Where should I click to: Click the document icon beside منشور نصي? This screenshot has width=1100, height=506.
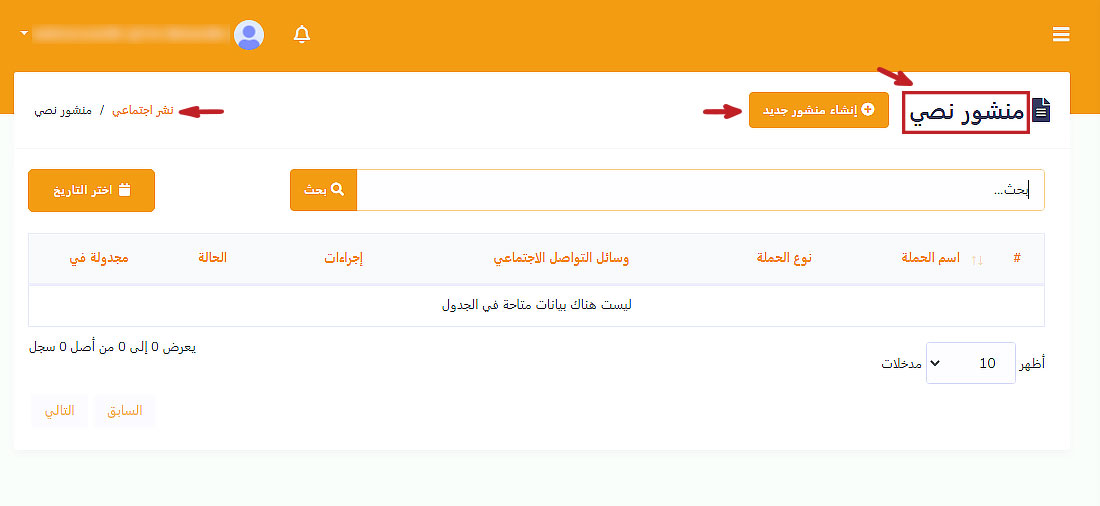1042,111
